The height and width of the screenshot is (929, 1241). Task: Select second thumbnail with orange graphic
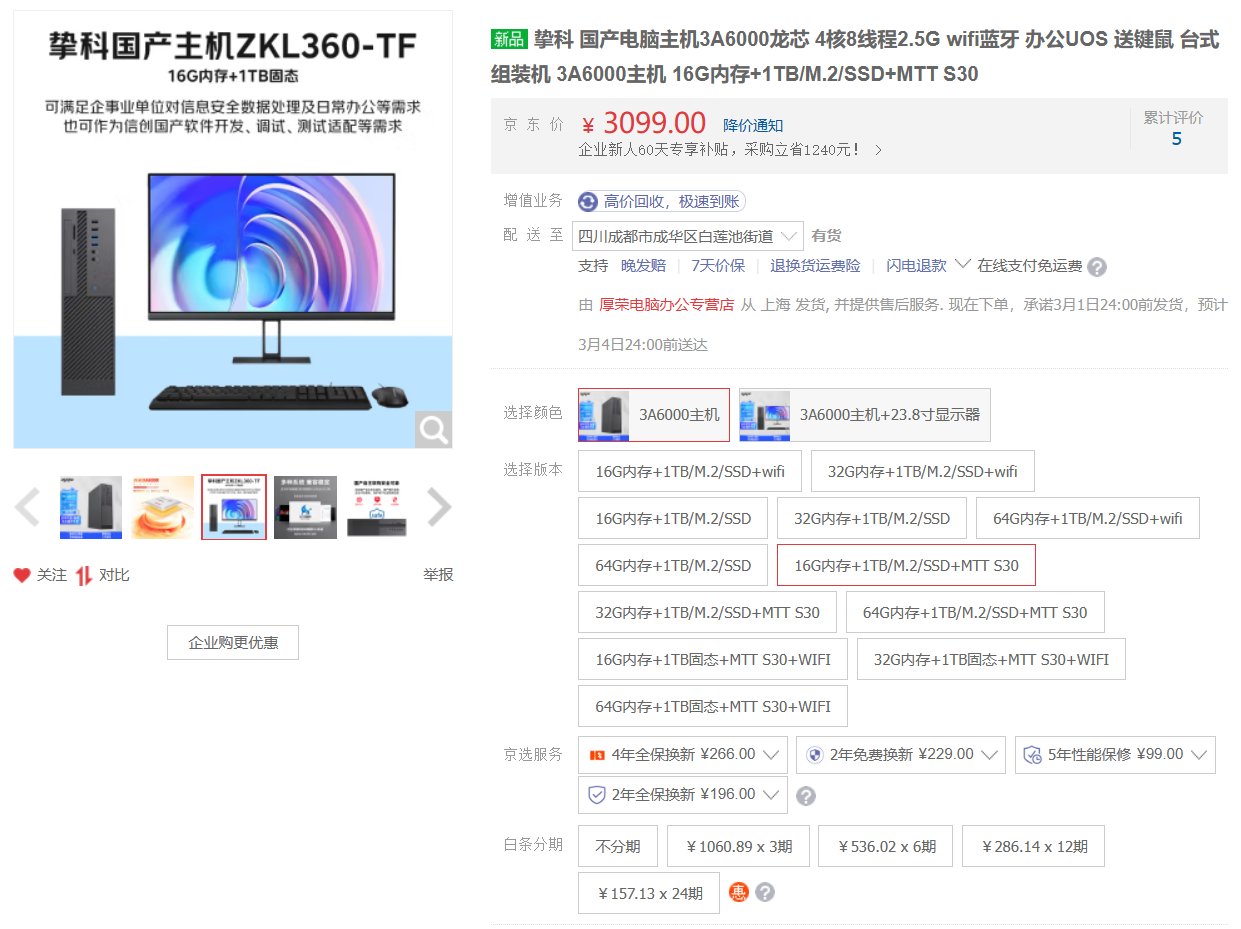tap(163, 508)
